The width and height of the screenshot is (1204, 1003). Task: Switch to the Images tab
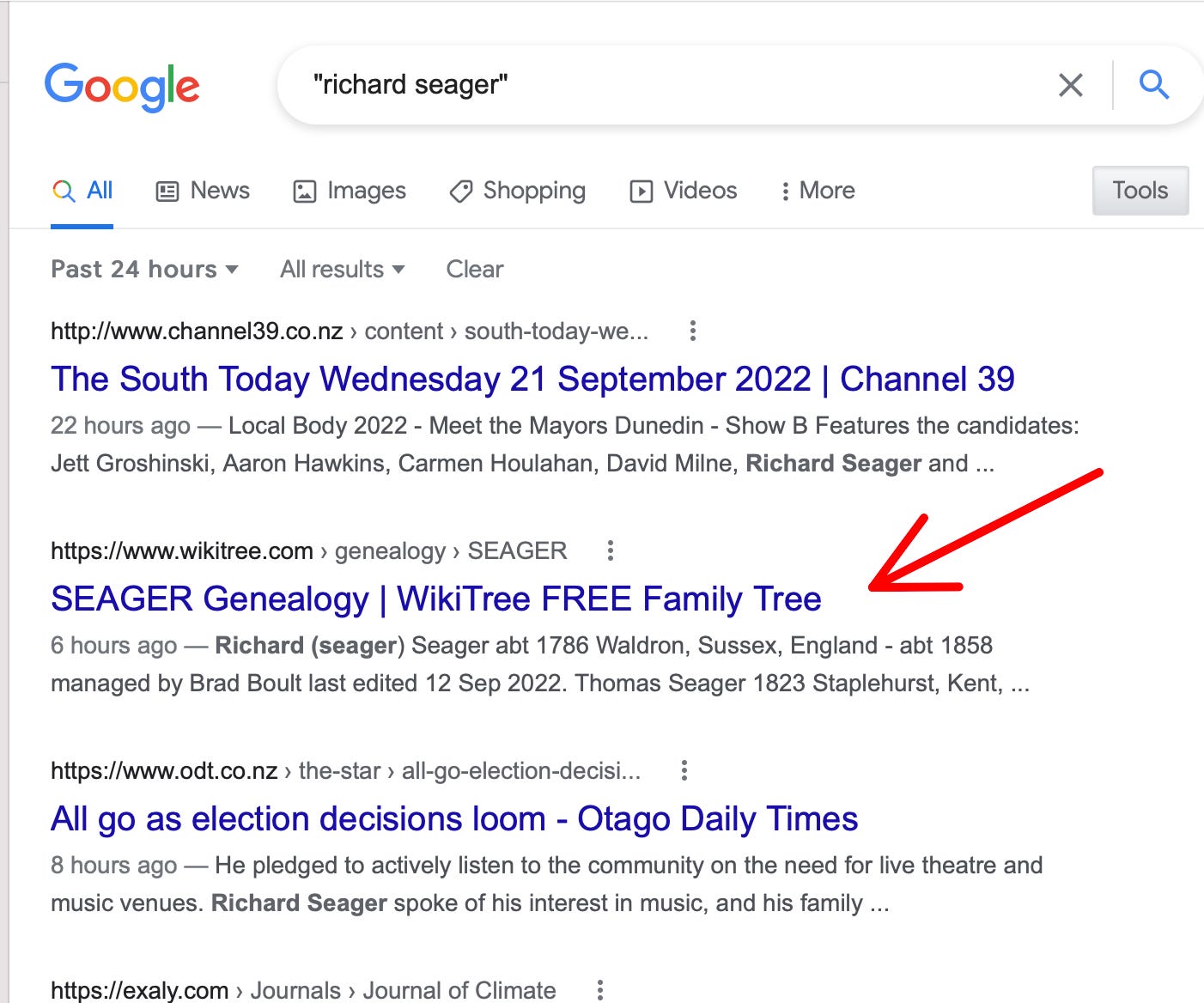tap(350, 191)
